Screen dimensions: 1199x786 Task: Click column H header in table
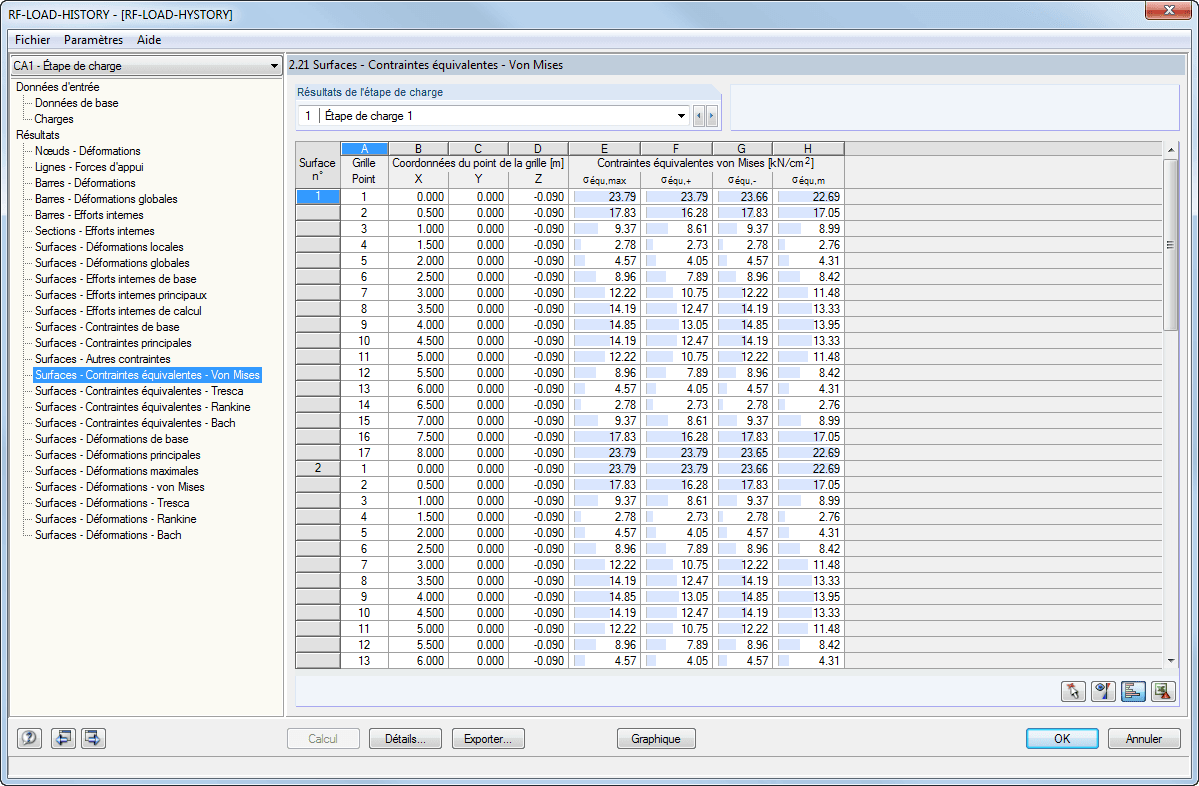pos(808,148)
